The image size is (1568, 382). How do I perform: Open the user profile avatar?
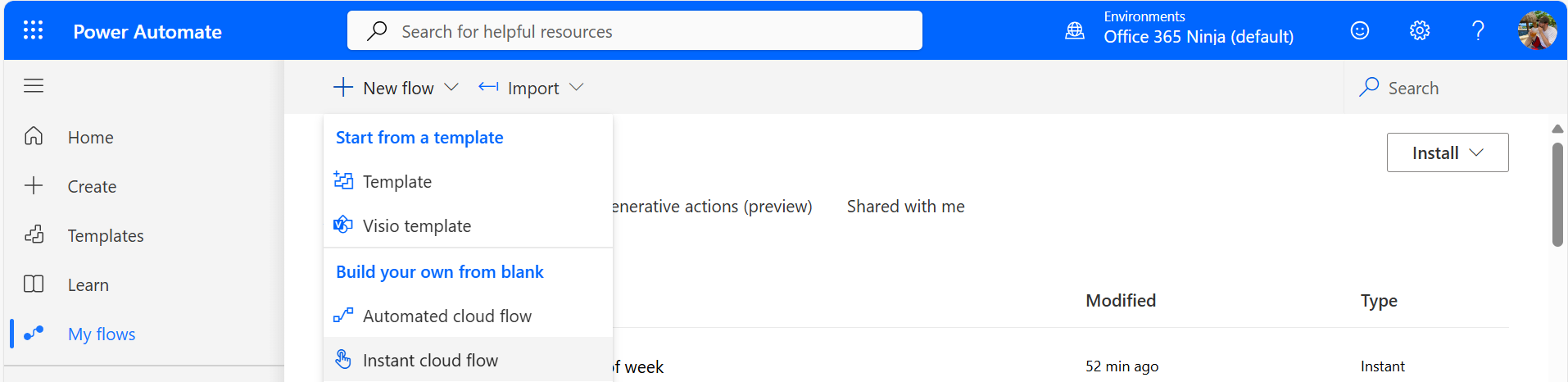[1537, 31]
